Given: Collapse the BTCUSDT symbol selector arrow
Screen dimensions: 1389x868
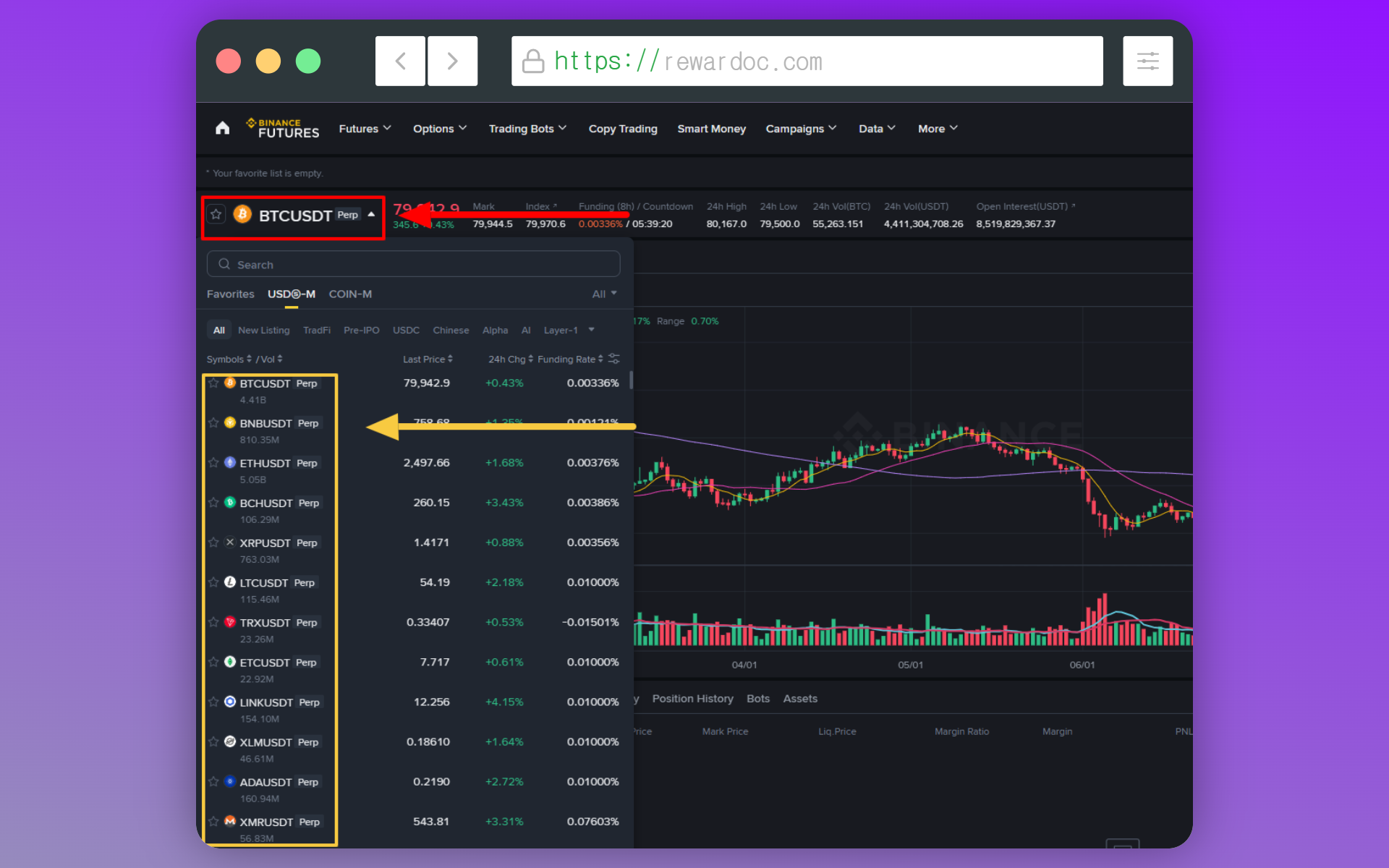Looking at the screenshot, I should 371,215.
